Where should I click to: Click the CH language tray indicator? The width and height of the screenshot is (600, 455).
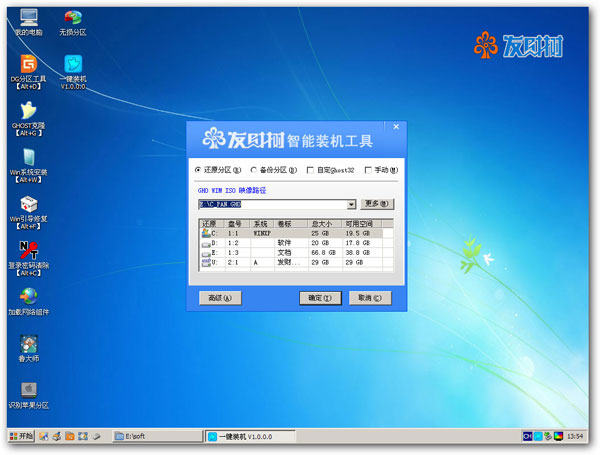(x=527, y=436)
